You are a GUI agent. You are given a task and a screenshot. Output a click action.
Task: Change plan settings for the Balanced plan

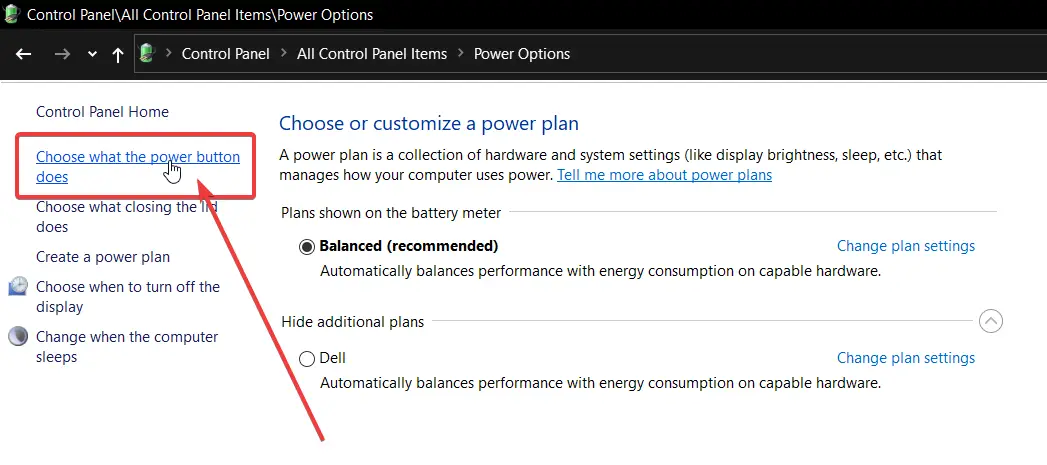906,246
